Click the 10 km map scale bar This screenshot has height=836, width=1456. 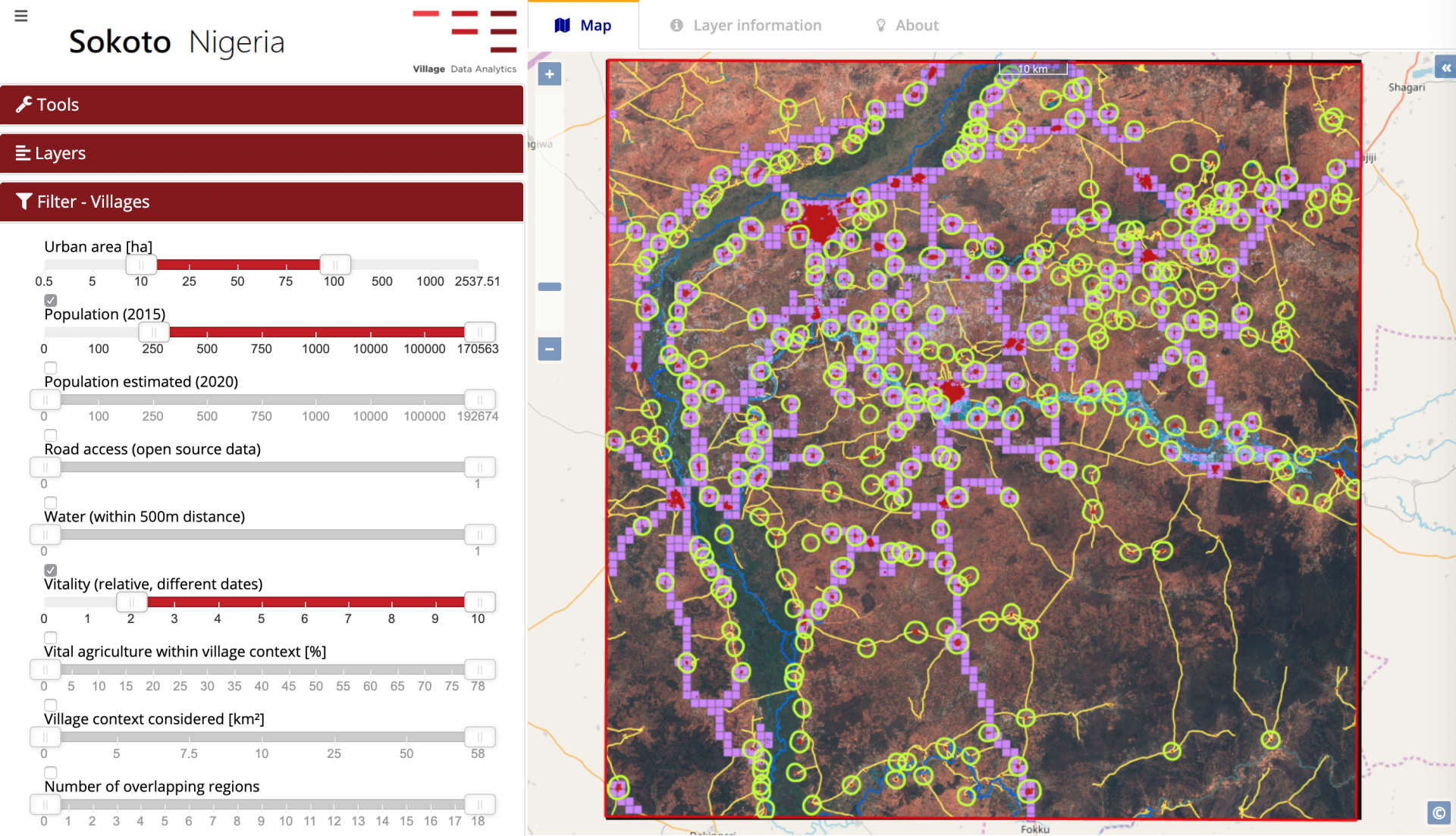1033,69
